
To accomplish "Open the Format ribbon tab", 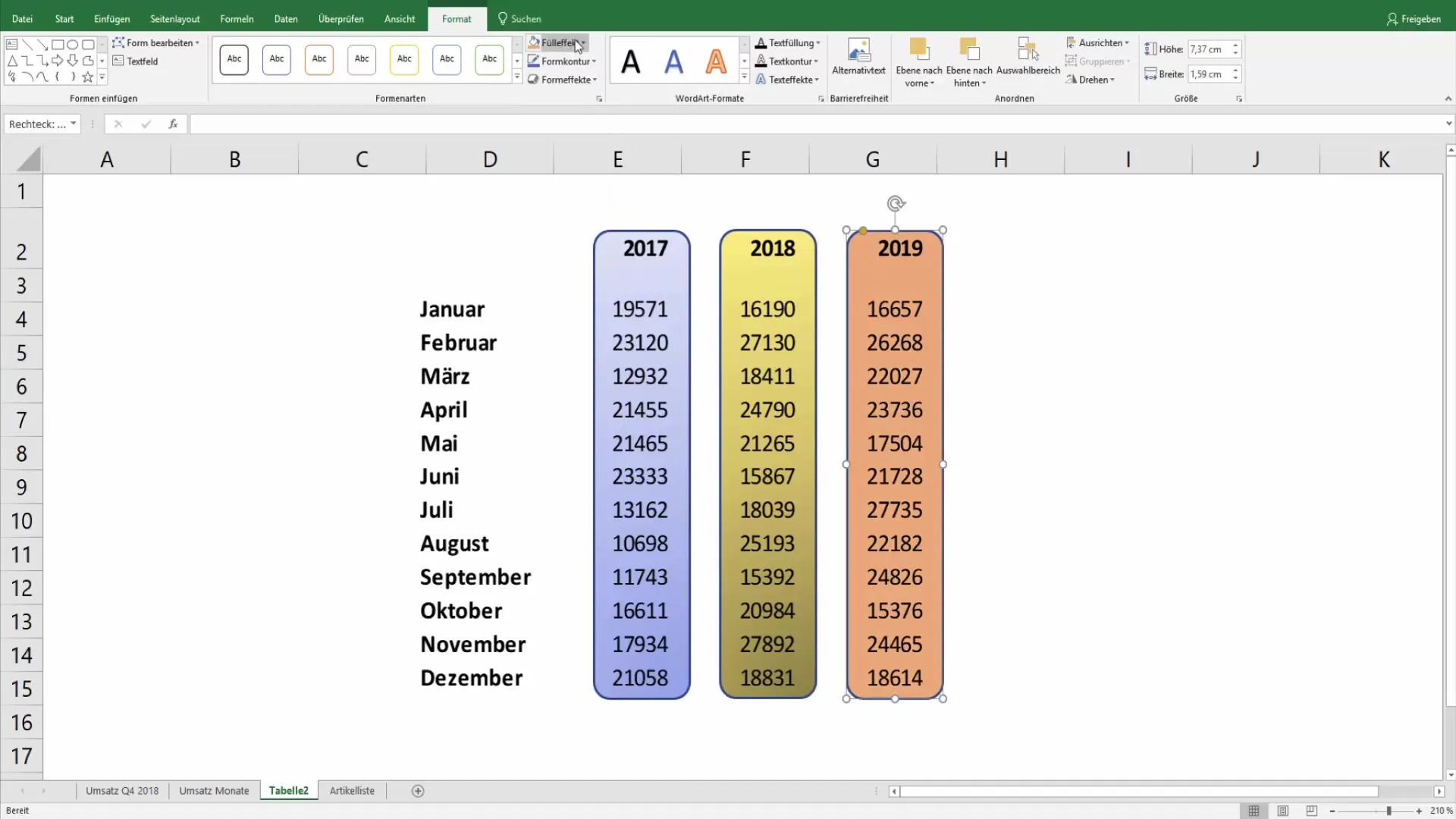I will [456, 19].
